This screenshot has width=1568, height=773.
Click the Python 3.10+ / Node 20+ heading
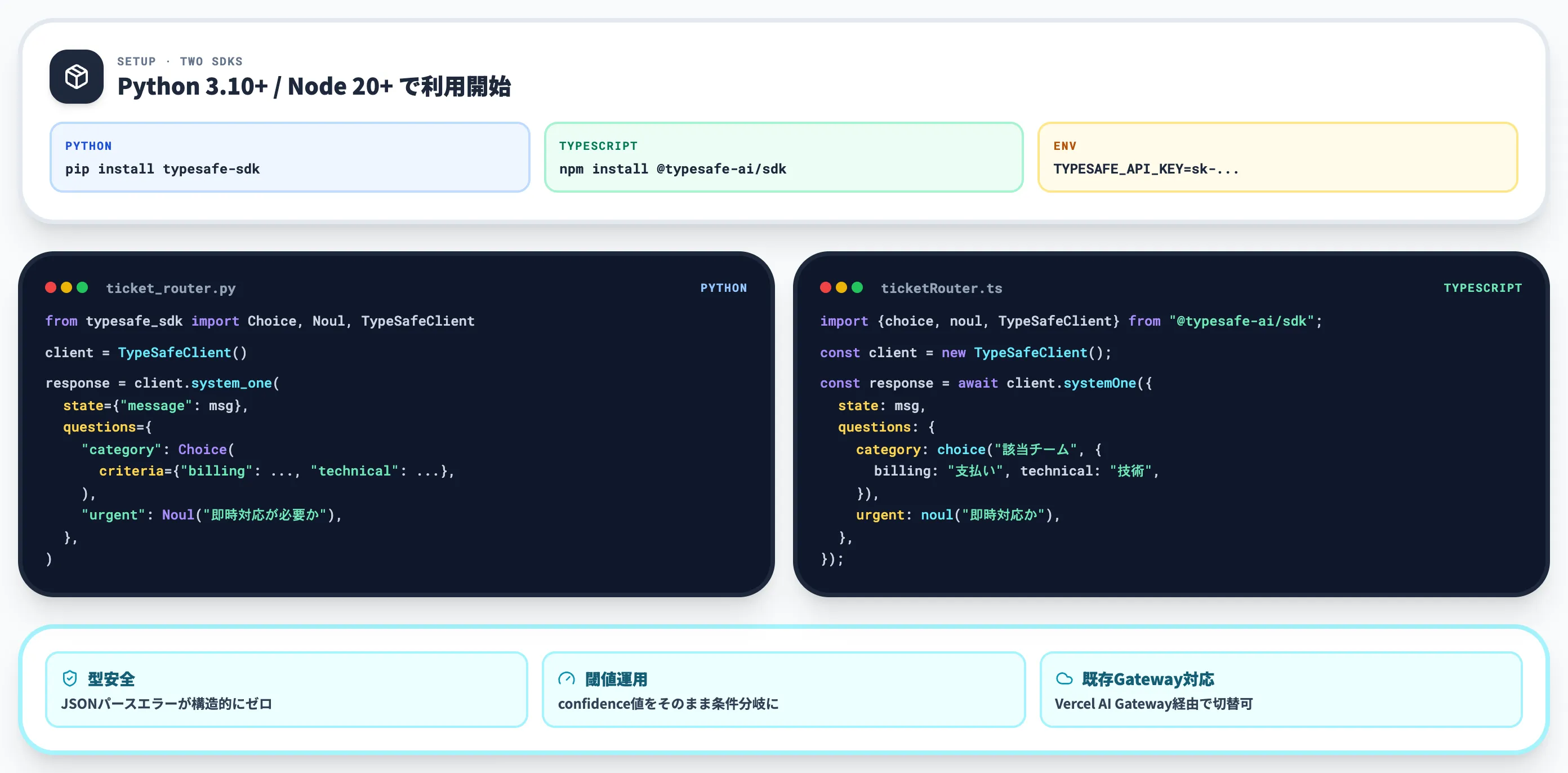(x=314, y=86)
